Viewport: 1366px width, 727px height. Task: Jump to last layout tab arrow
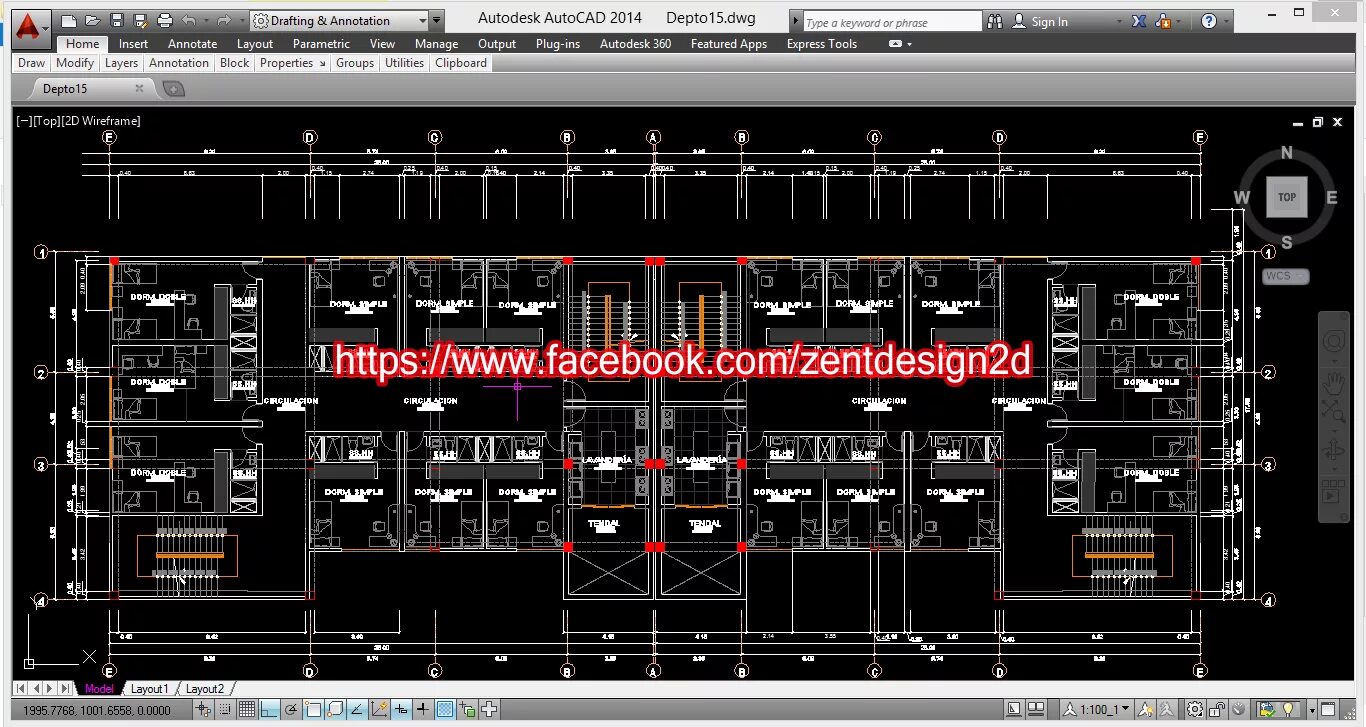tap(66, 688)
